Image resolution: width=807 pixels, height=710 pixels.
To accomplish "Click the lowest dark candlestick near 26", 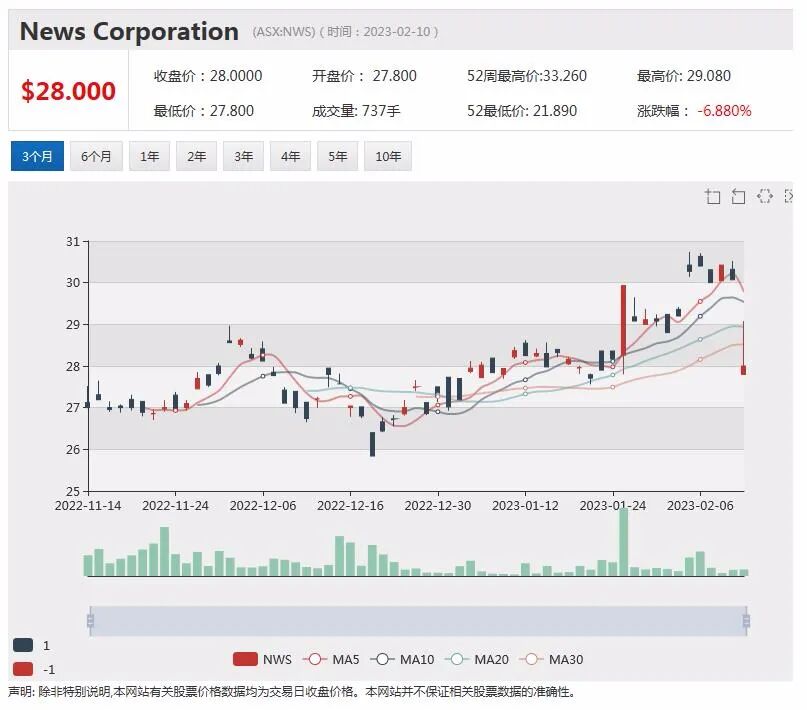I will click(x=372, y=444).
